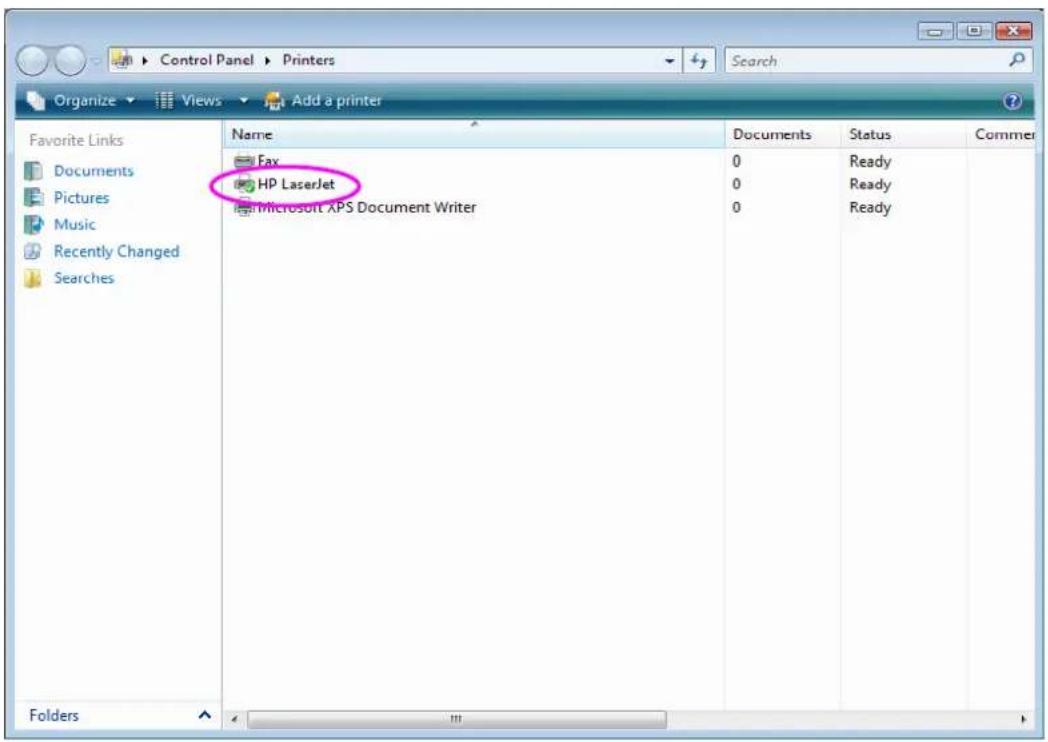Go to Control Panel in breadcrumb
The height and width of the screenshot is (742, 1048).
click(x=207, y=60)
